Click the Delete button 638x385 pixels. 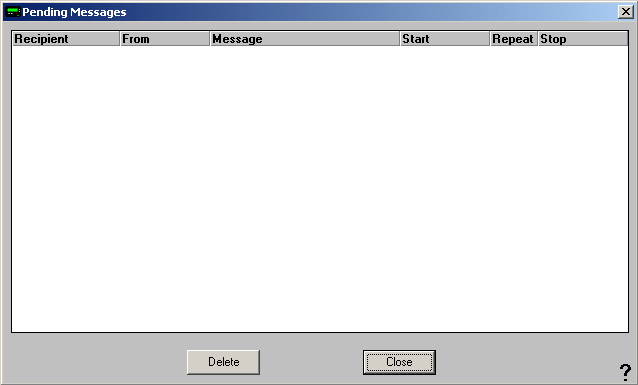pyautogui.click(x=223, y=362)
